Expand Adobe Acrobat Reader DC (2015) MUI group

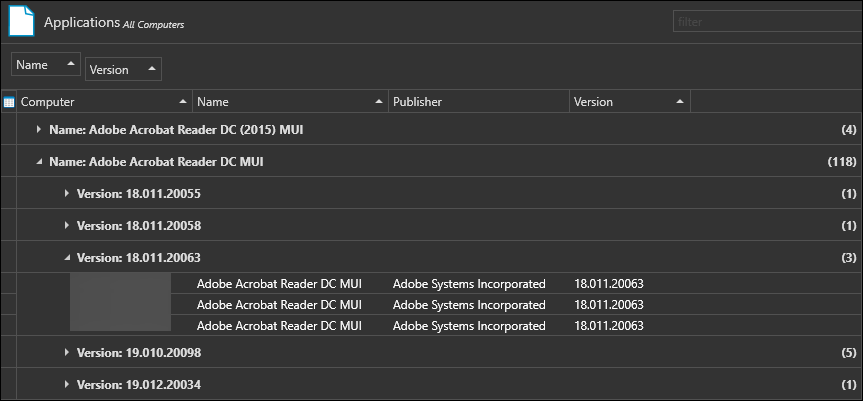(39, 129)
